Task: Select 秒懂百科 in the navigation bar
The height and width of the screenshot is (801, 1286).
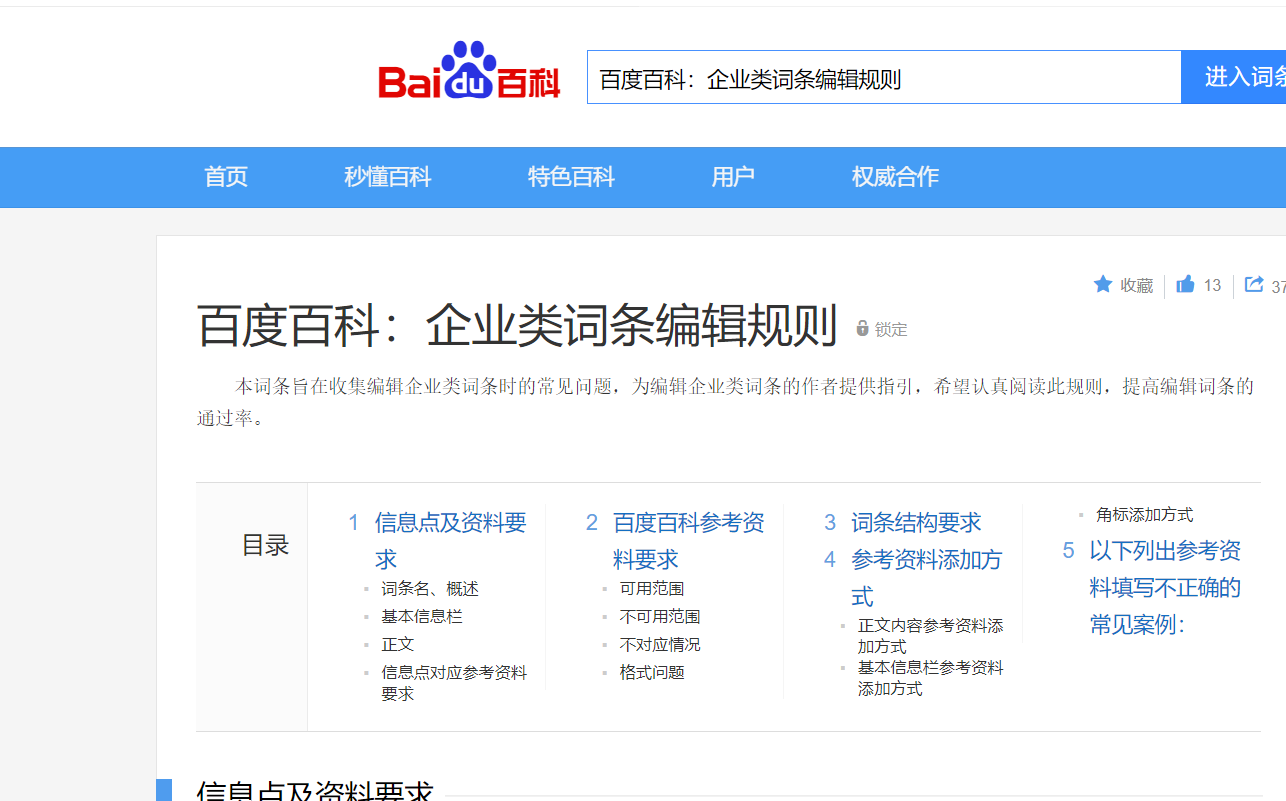Action: (387, 177)
